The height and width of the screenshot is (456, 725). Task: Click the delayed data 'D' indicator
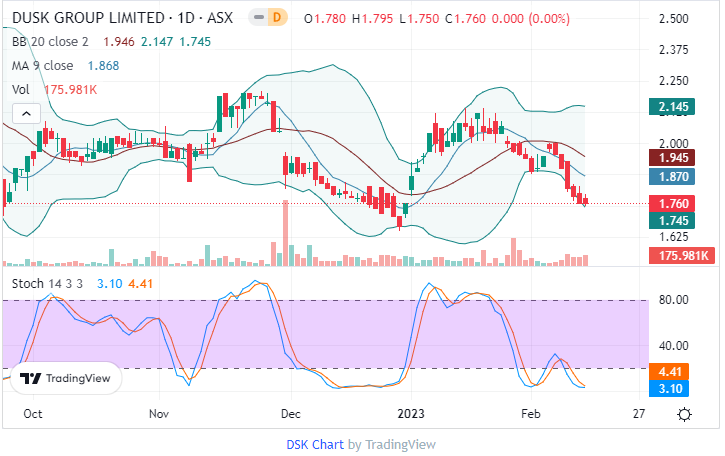[278, 18]
